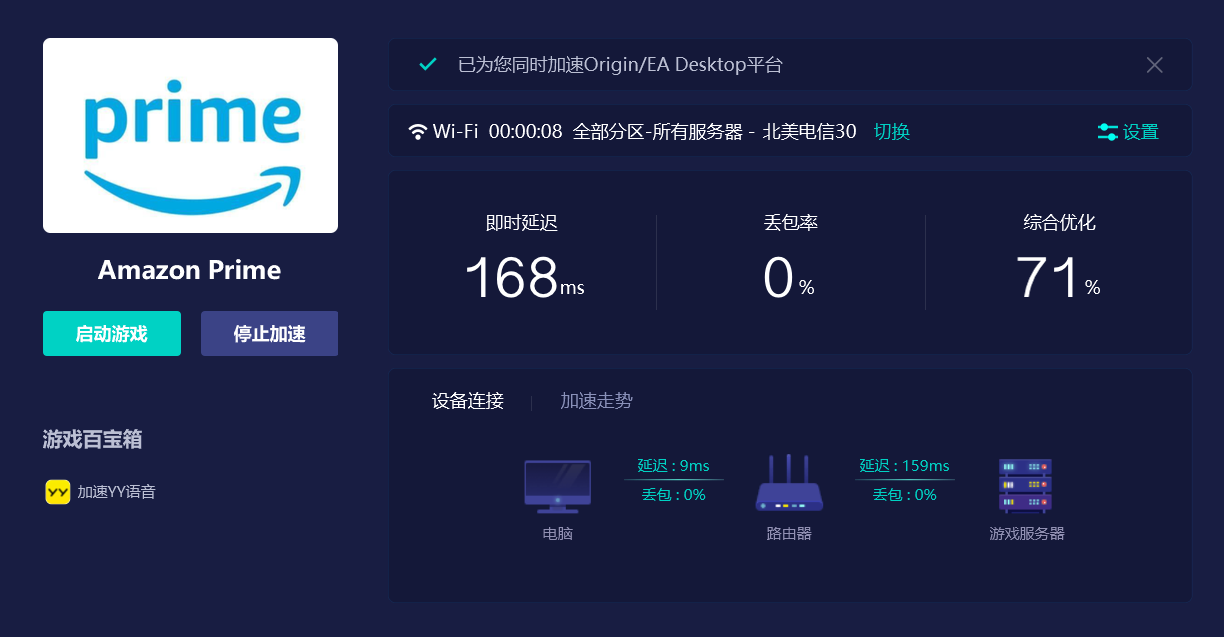Click the 游戏服务器 server icon
The height and width of the screenshot is (637, 1224).
tap(1025, 485)
